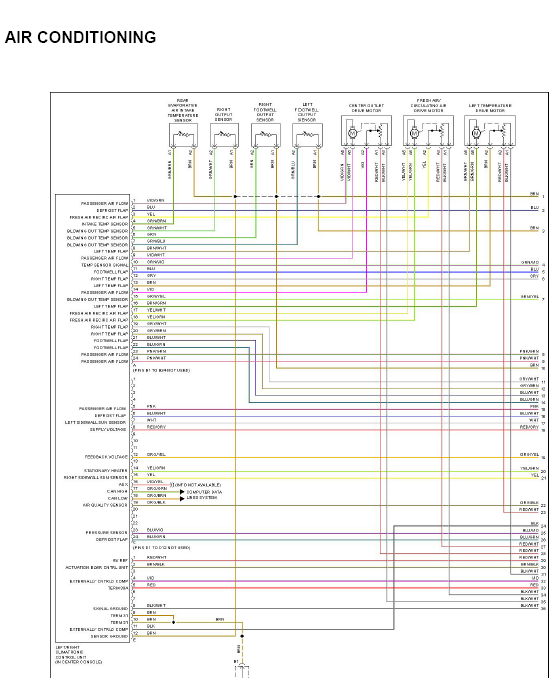Click the ORG/GRN wire label at pin 17
This screenshot has height=678, width=551.
tap(157, 489)
